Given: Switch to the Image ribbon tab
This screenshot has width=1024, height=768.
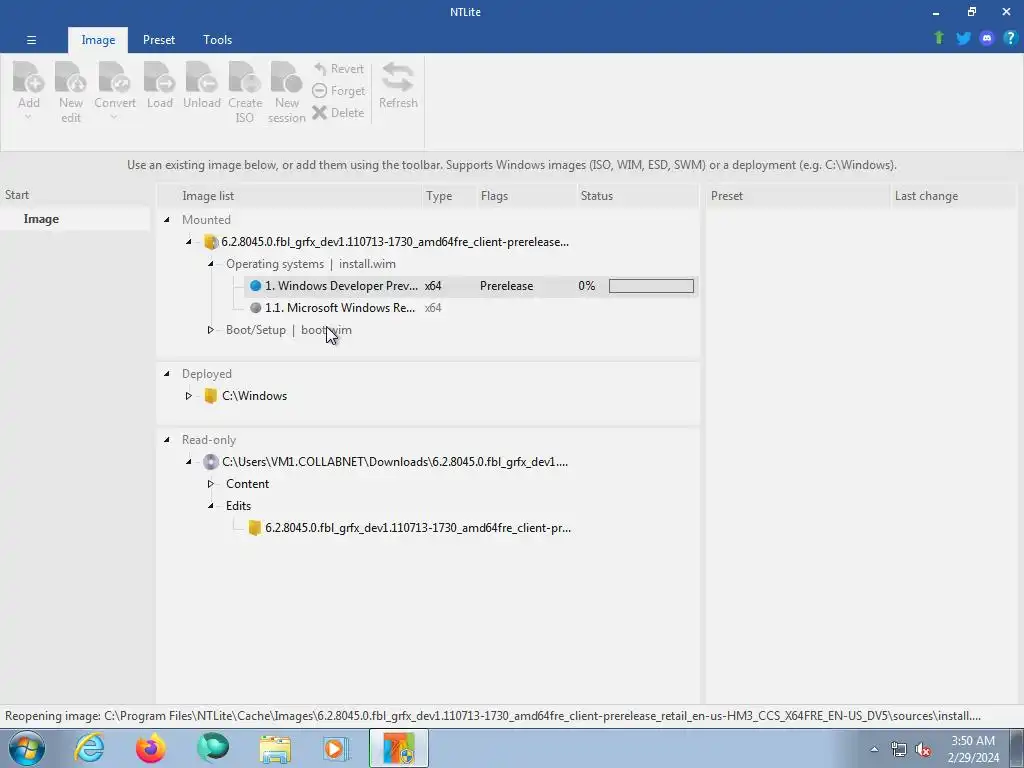Looking at the screenshot, I should pyautogui.click(x=98, y=40).
